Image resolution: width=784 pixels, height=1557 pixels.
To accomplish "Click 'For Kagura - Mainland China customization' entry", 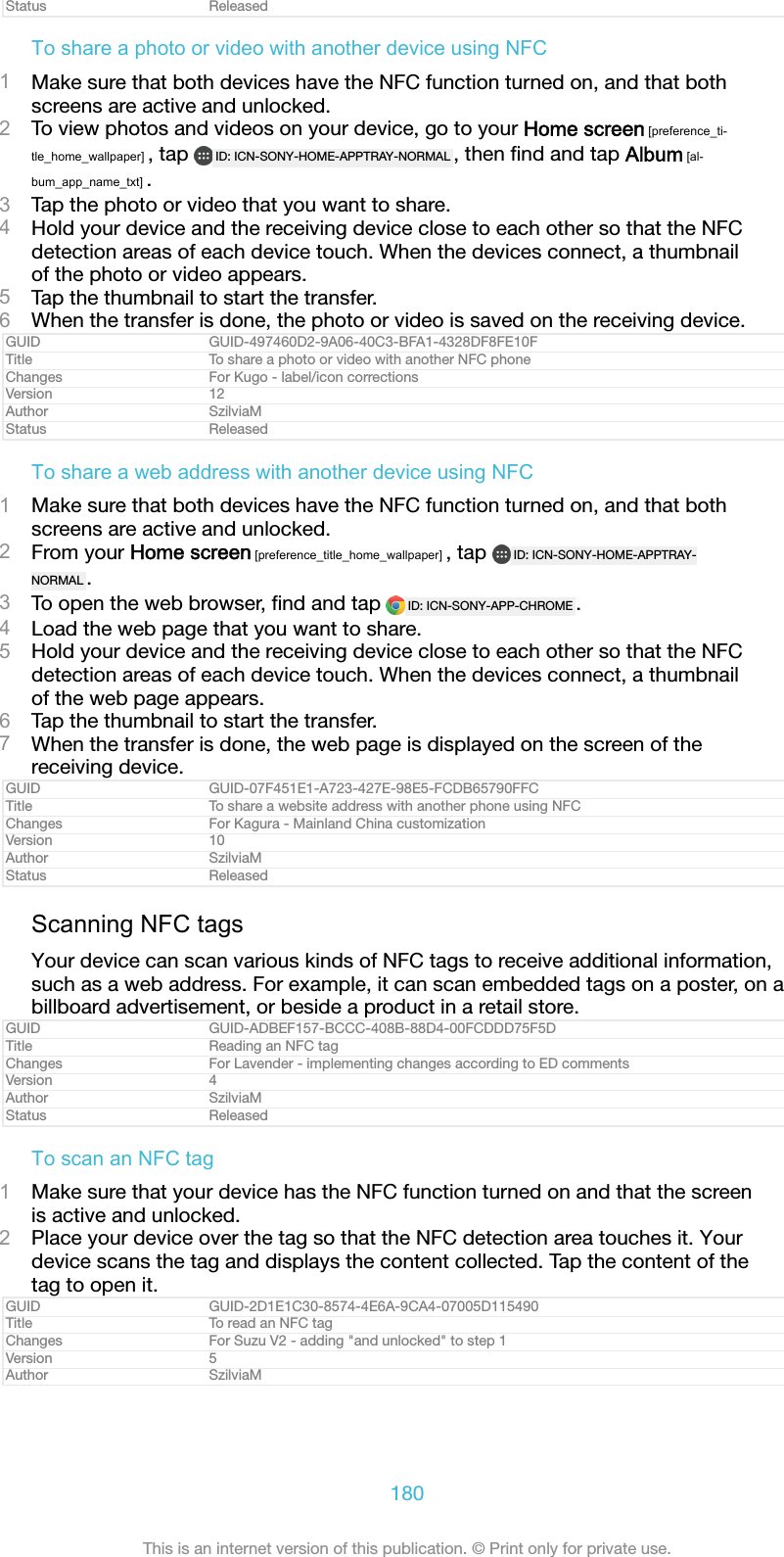I will [x=346, y=824].
